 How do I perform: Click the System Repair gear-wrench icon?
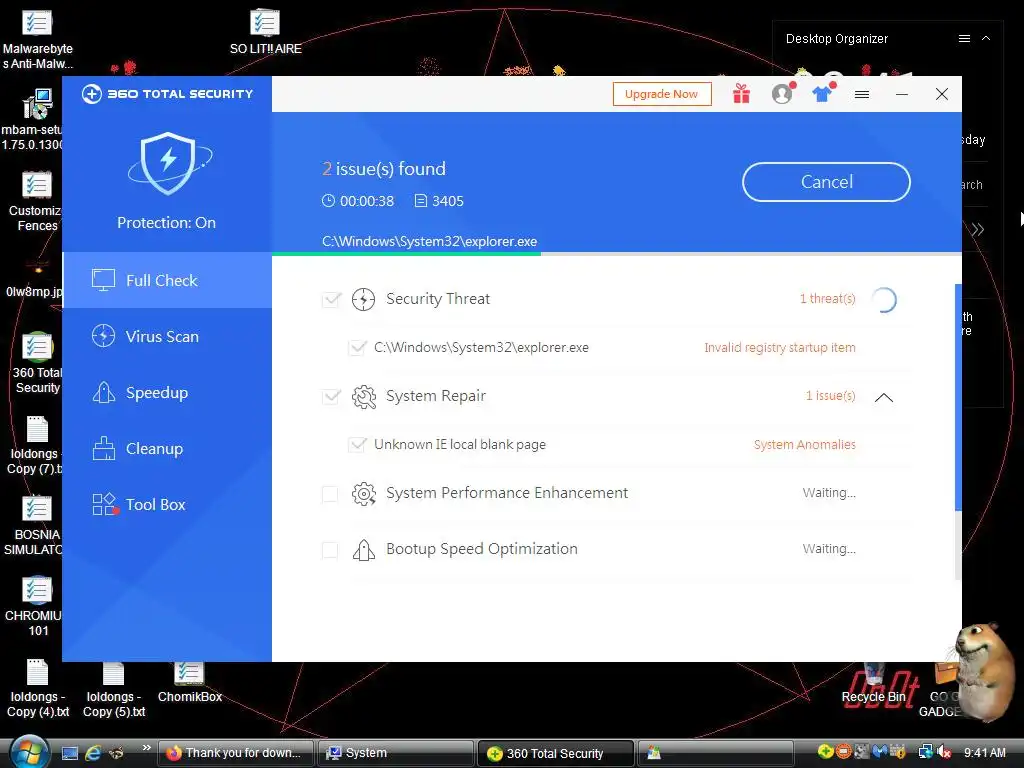364,396
